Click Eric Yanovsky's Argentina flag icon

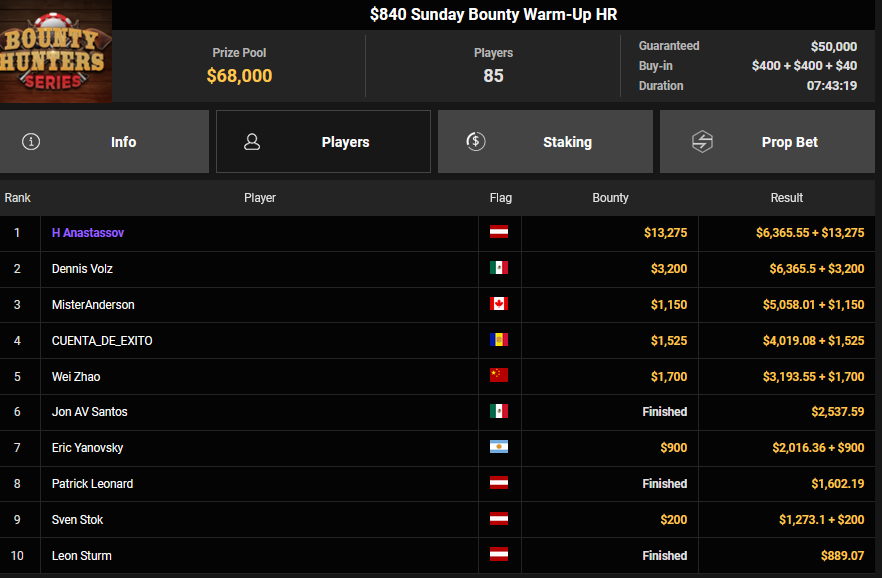[499, 448]
